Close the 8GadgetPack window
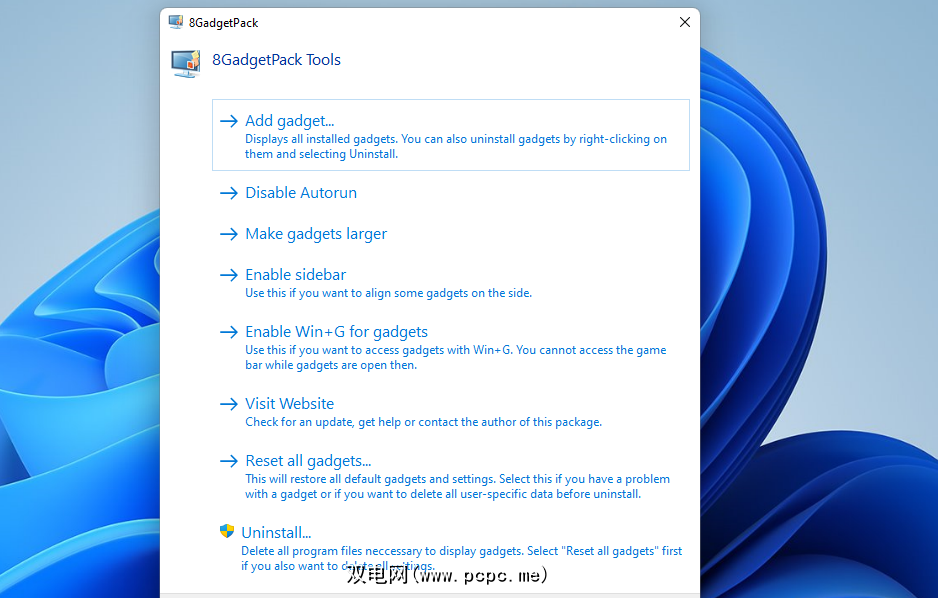Image resolution: width=938 pixels, height=598 pixels. (685, 22)
